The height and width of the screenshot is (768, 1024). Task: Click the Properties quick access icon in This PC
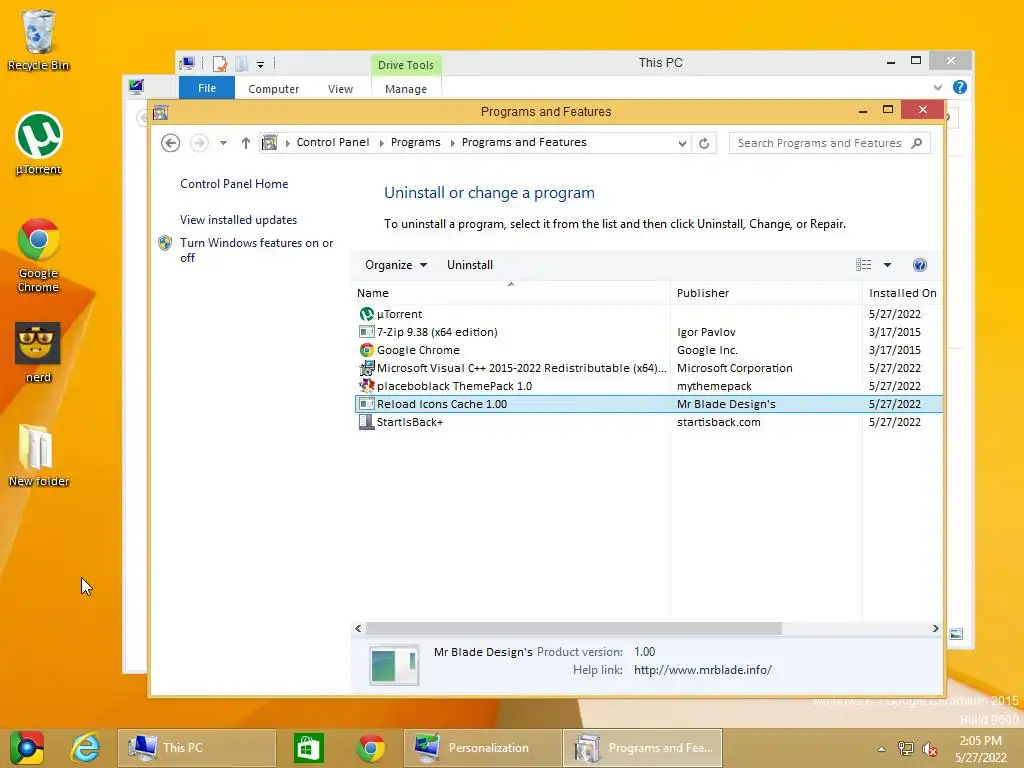pyautogui.click(x=219, y=63)
